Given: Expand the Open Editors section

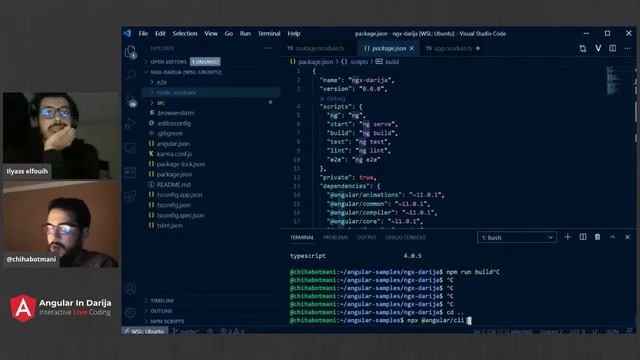Looking at the screenshot, I should [x=211, y=62].
